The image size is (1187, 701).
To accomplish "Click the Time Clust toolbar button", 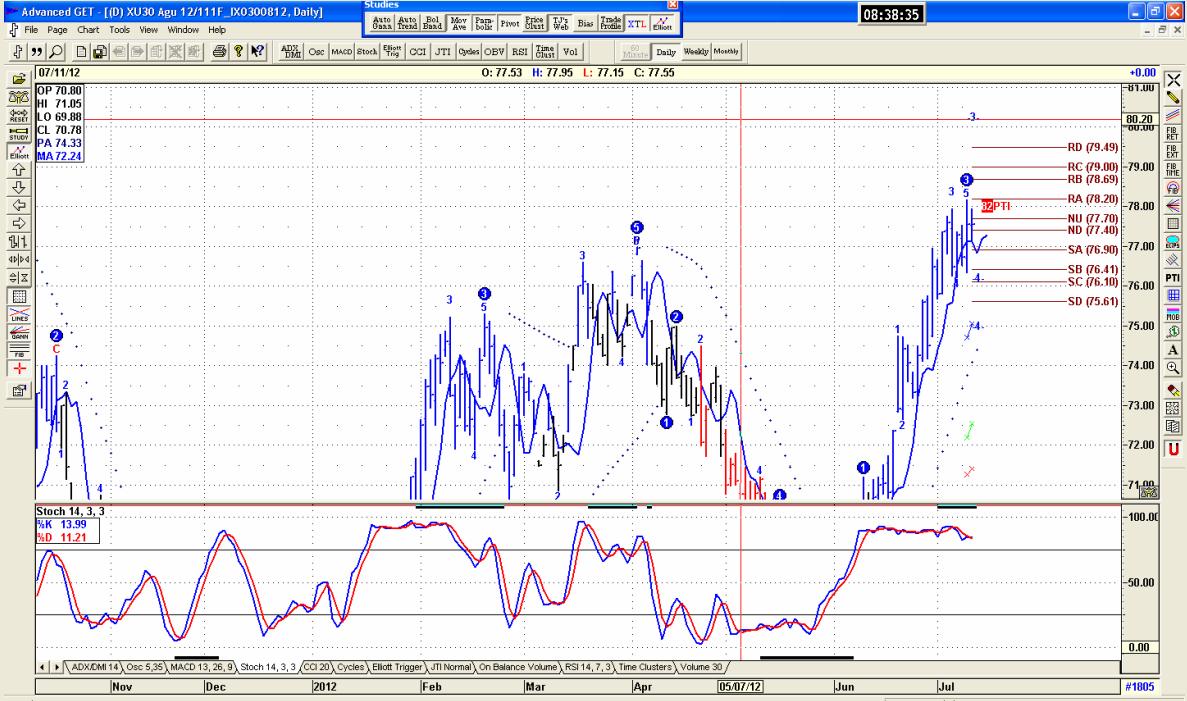I will tap(545, 51).
